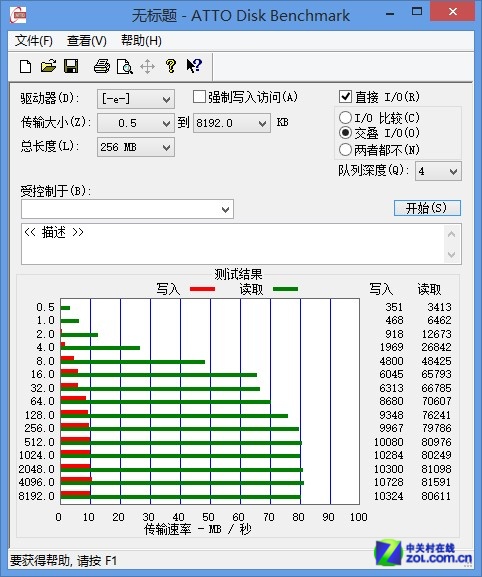Click the four-arrow move icon in toolbar
The width and height of the screenshot is (482, 577).
pyautogui.click(x=148, y=67)
